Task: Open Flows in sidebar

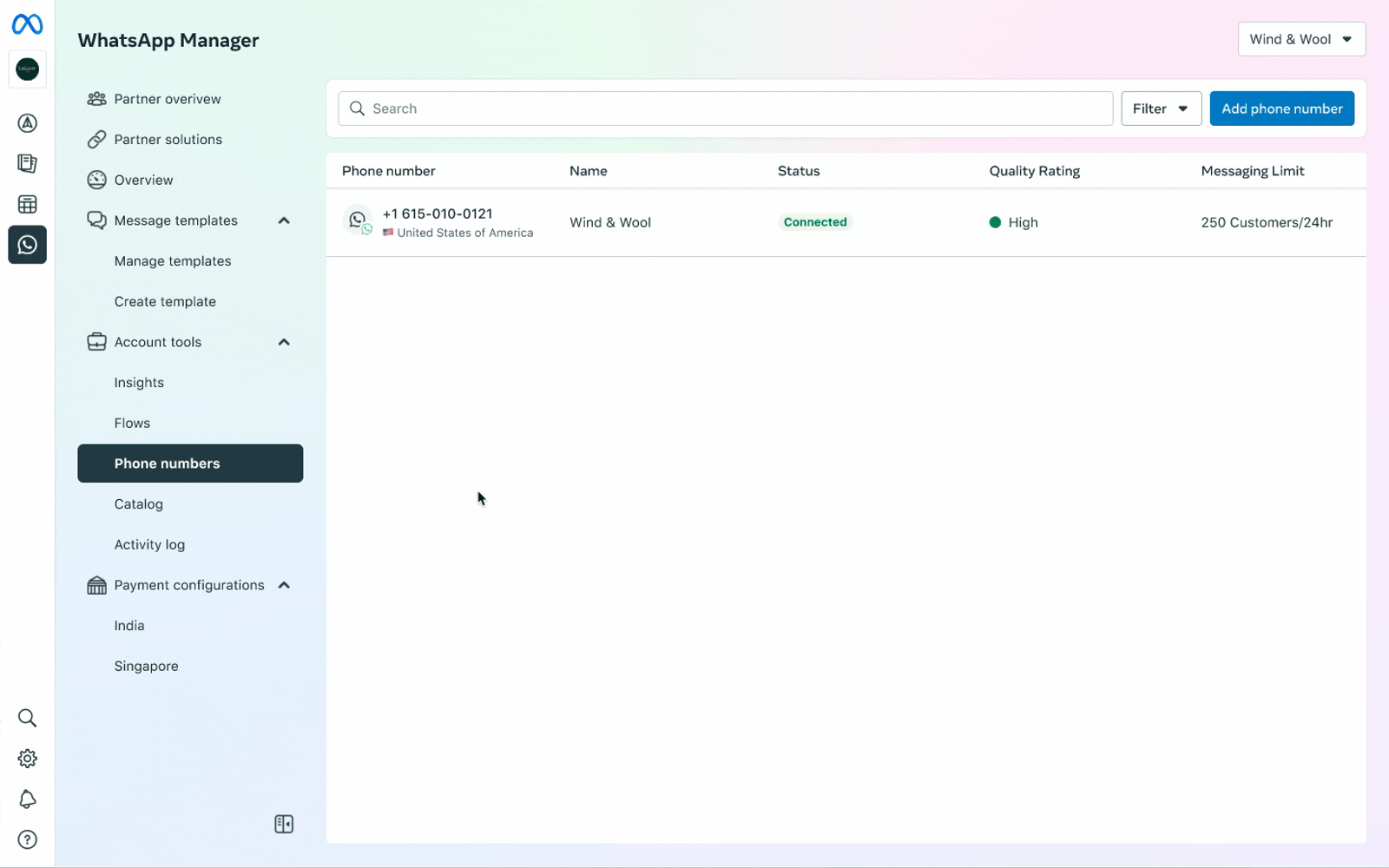Action: 132,424
